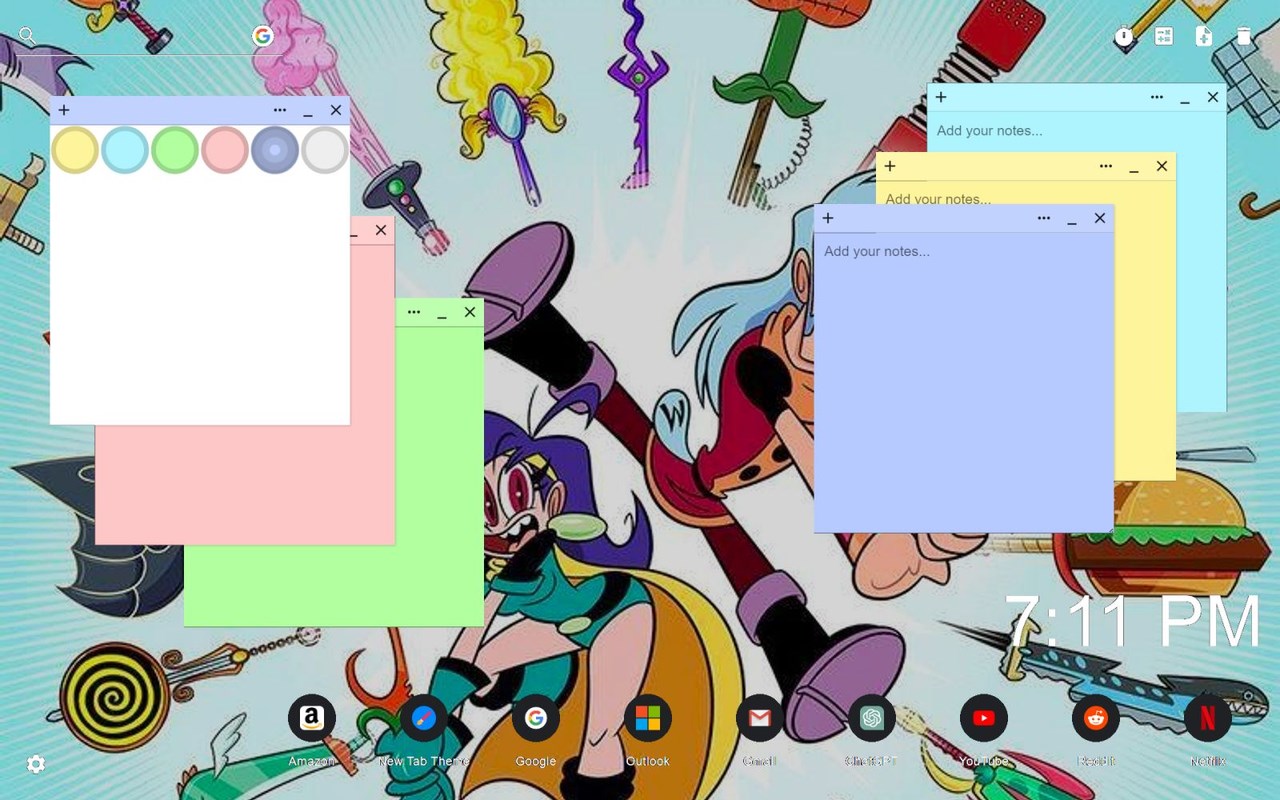
Task: Create a new sticky note with the page-plus icon
Action: [x=1204, y=37]
